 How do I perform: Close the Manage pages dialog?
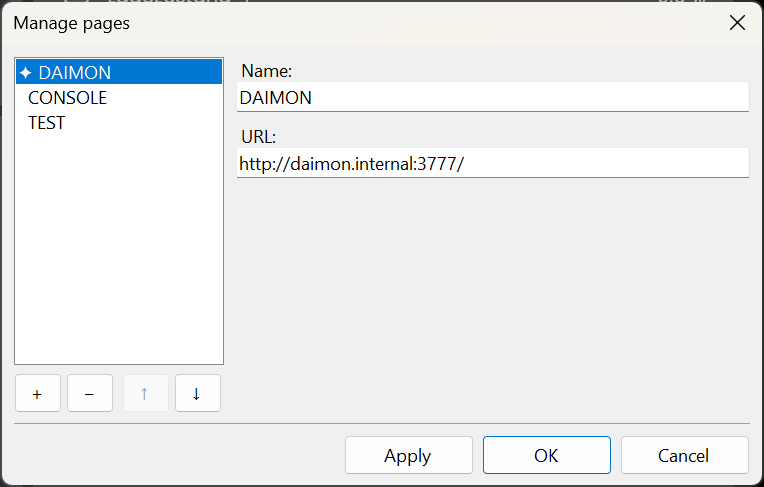(x=737, y=22)
